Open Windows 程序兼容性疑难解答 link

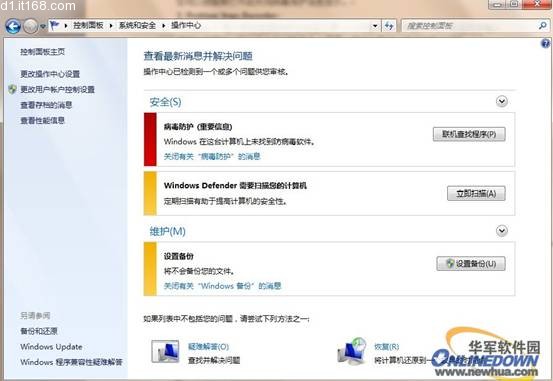coord(71,362)
